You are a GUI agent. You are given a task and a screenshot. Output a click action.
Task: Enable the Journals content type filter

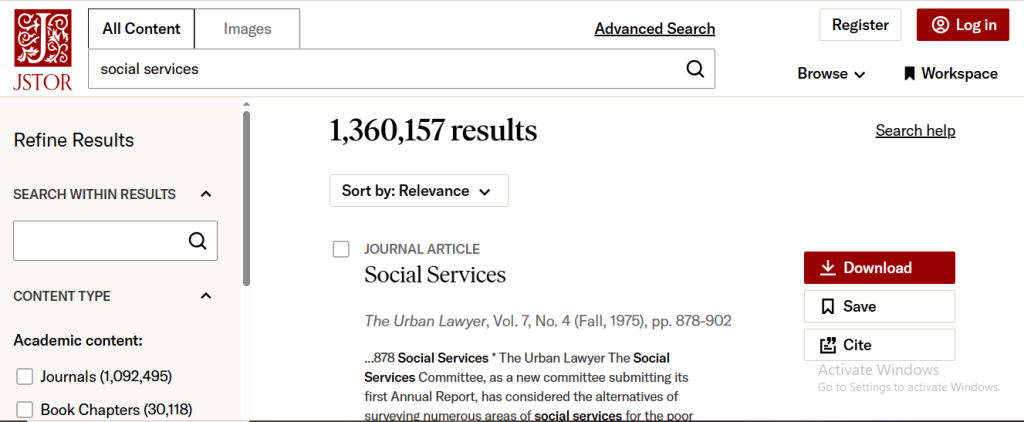(25, 377)
